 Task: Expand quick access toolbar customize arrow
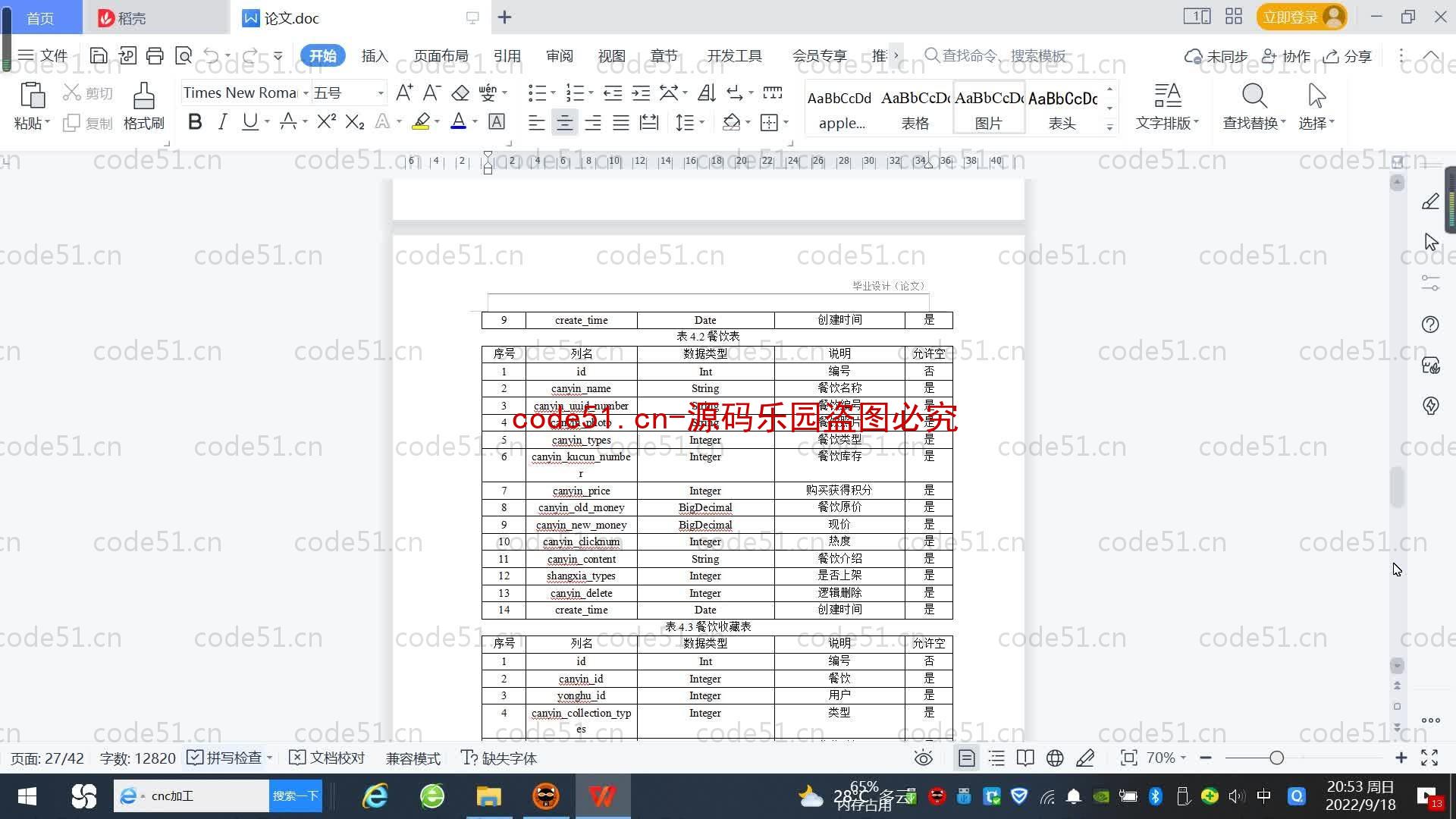(278, 55)
